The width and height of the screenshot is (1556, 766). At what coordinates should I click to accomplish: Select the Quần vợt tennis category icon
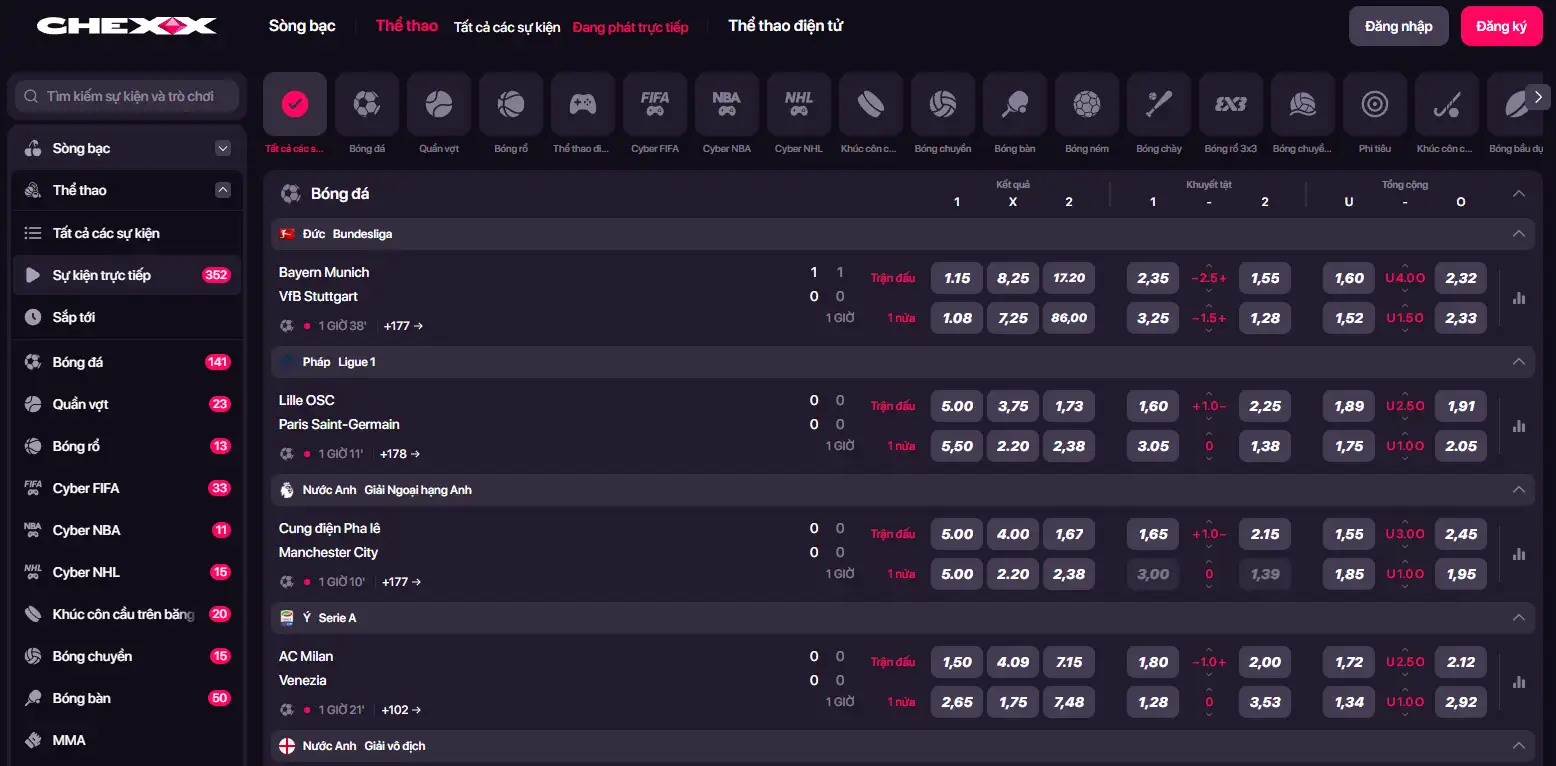click(439, 104)
